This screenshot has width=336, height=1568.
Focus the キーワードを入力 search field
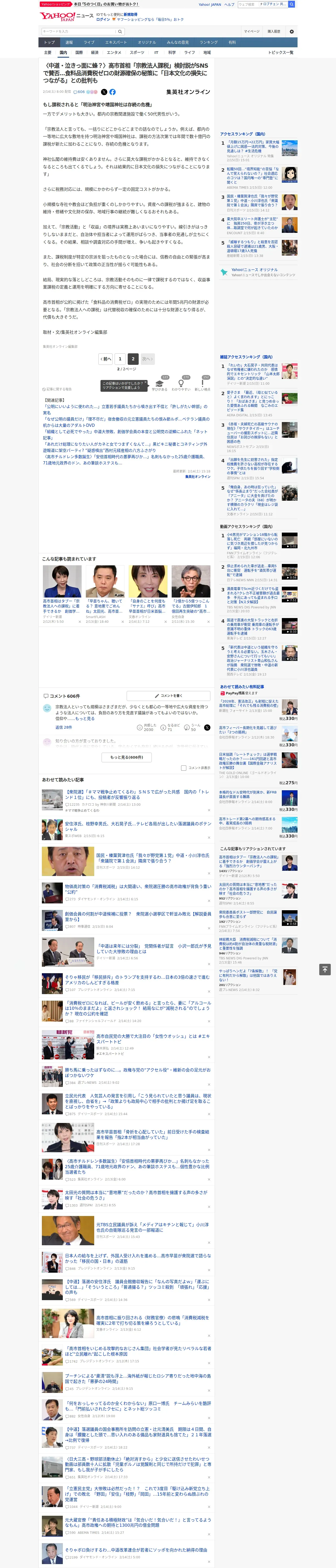pyautogui.click(x=79, y=31)
